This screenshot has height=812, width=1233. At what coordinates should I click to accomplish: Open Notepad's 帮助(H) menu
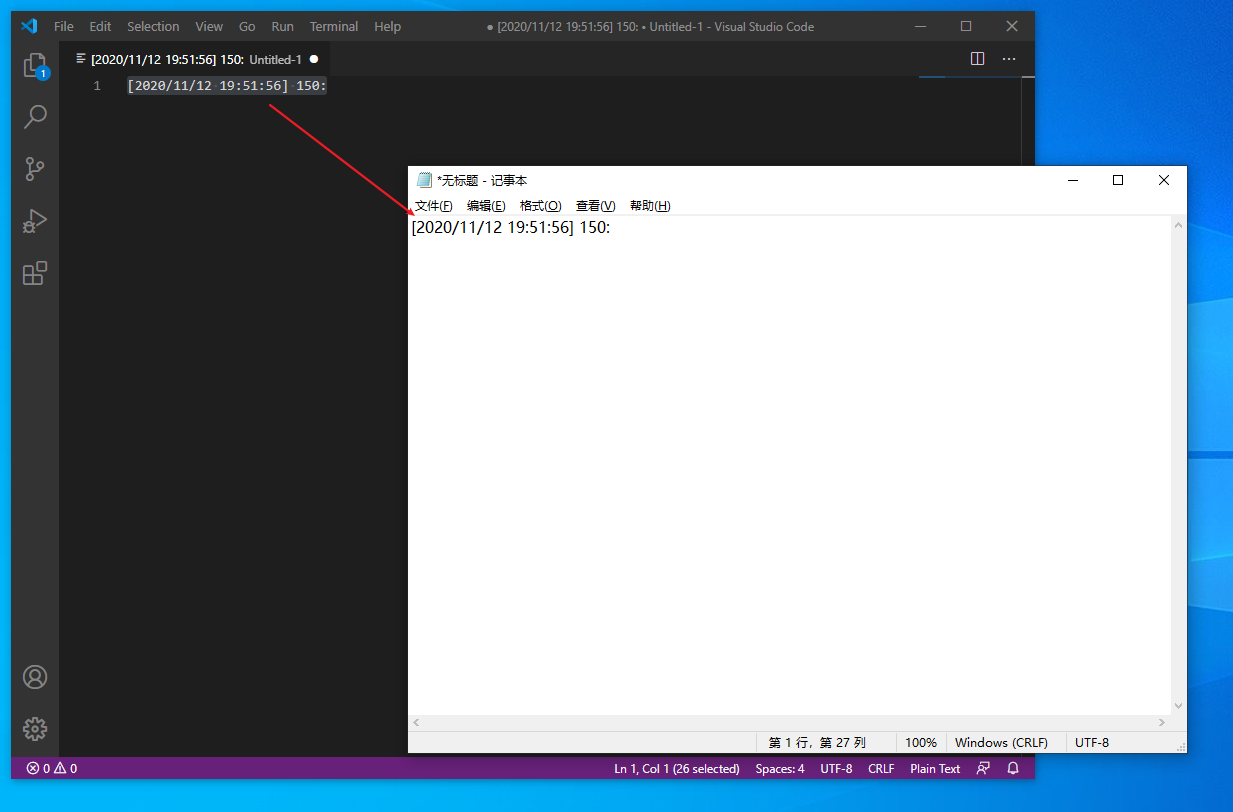point(650,206)
